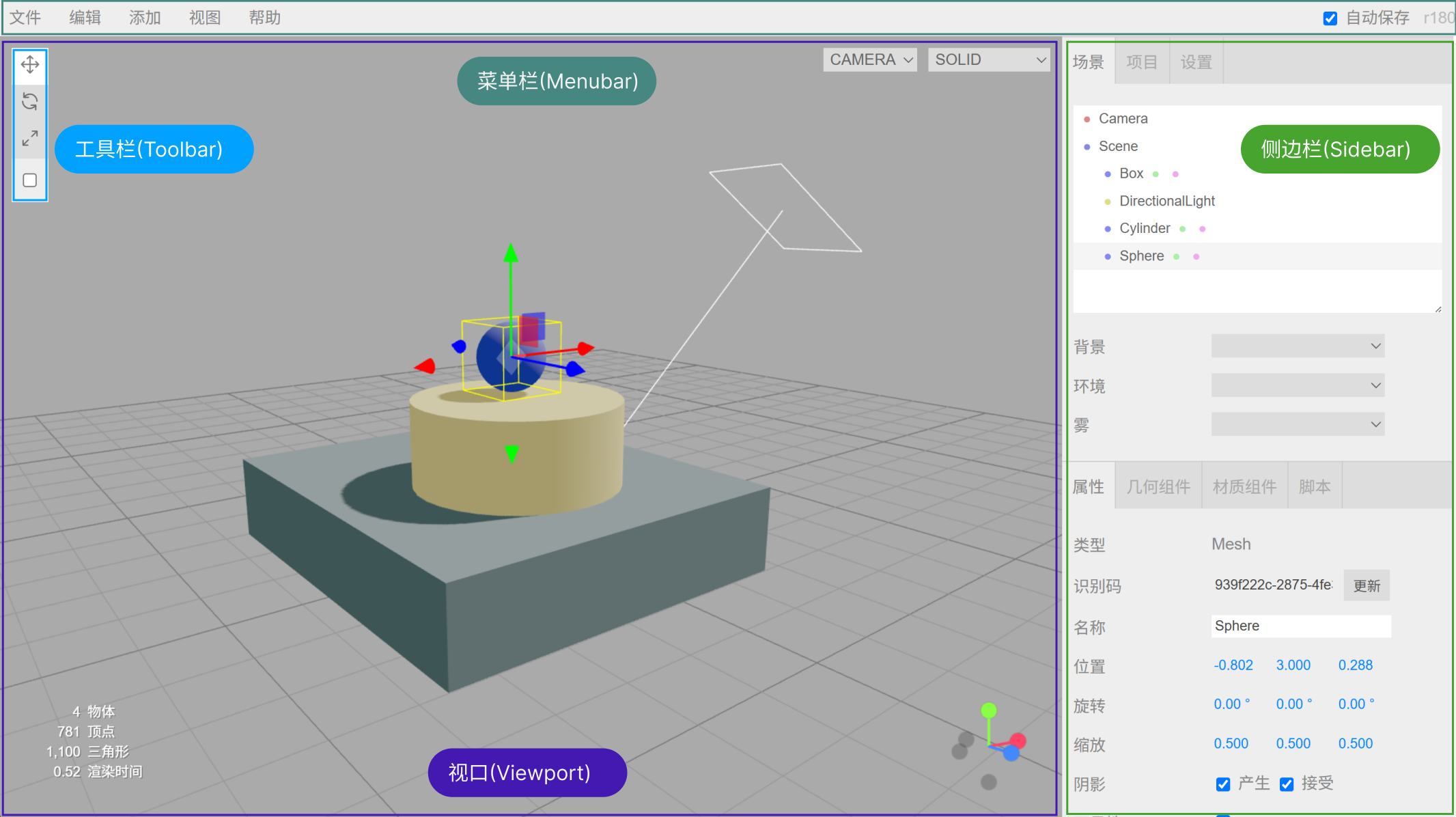This screenshot has height=817, width=1456.
Task: Open the 添加 (Add) menu
Action: coord(145,18)
